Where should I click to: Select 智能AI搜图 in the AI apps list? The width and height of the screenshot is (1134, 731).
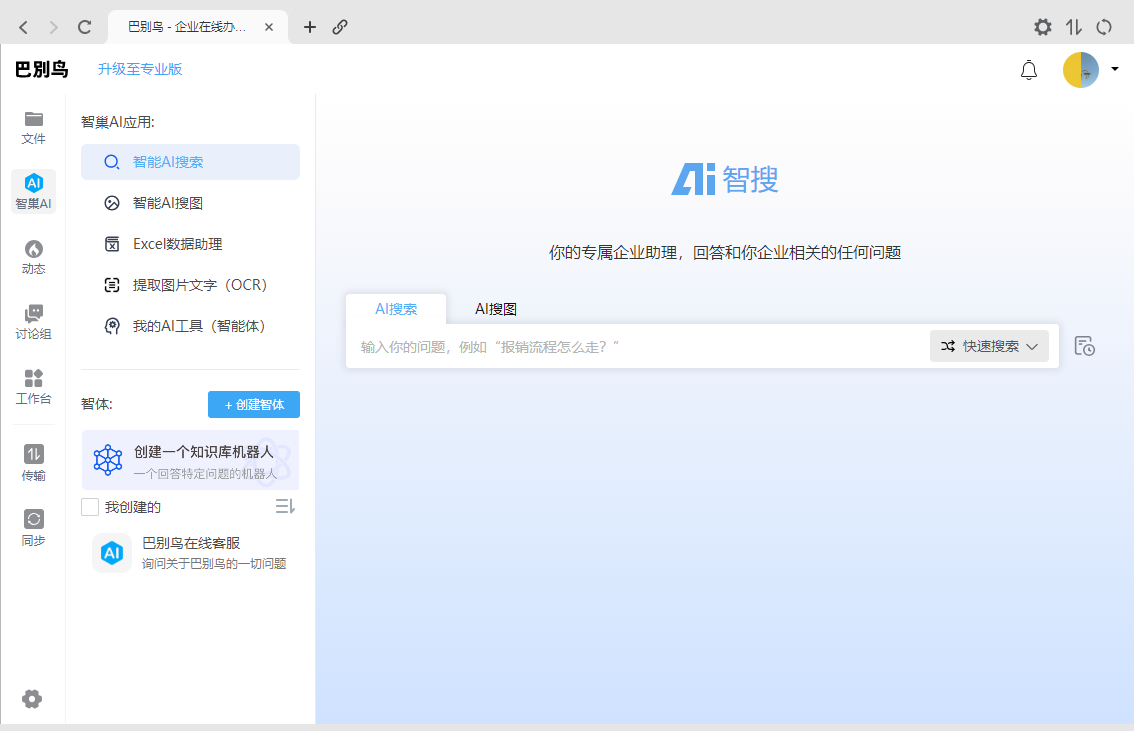tap(190, 203)
